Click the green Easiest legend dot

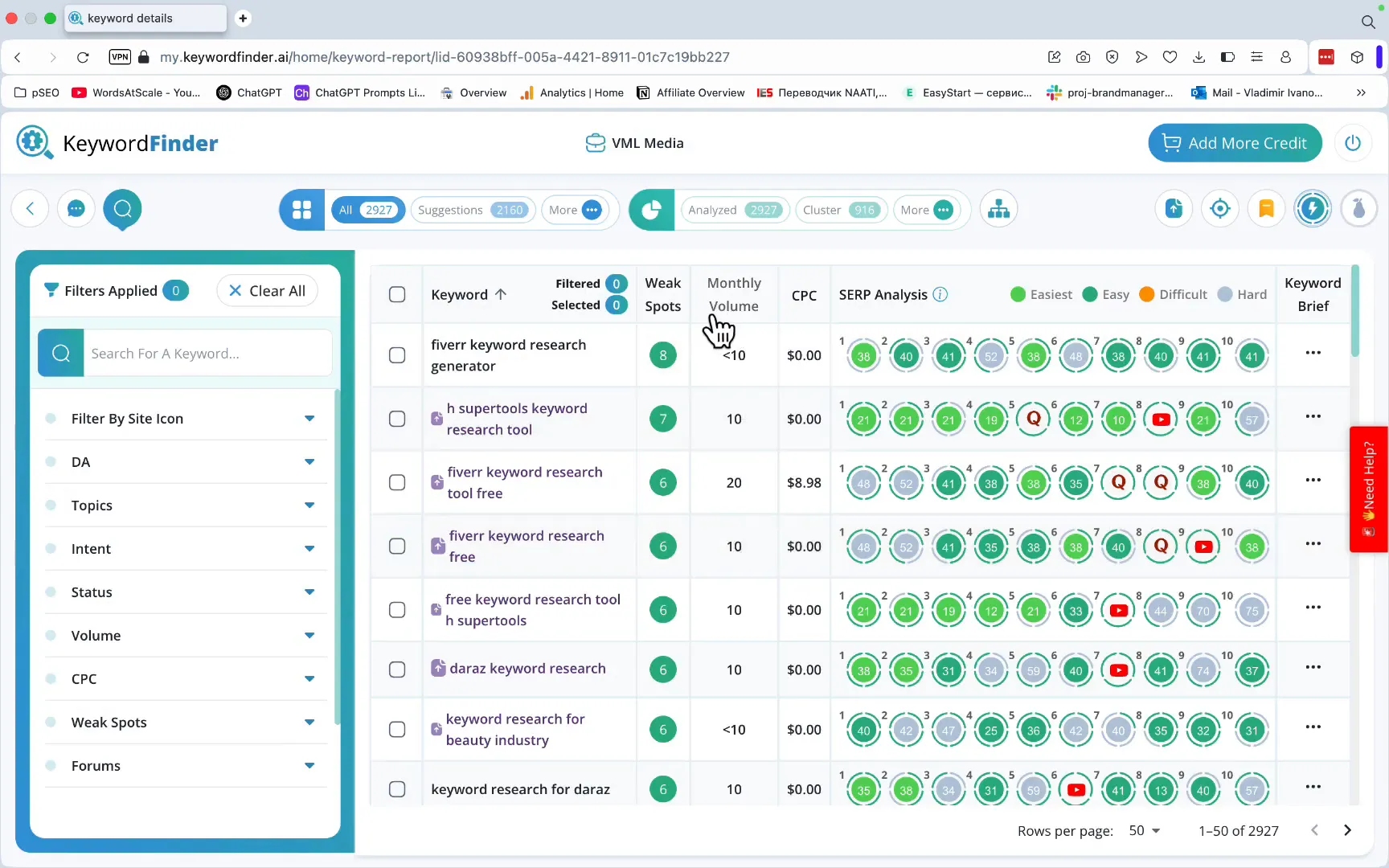coord(1018,295)
